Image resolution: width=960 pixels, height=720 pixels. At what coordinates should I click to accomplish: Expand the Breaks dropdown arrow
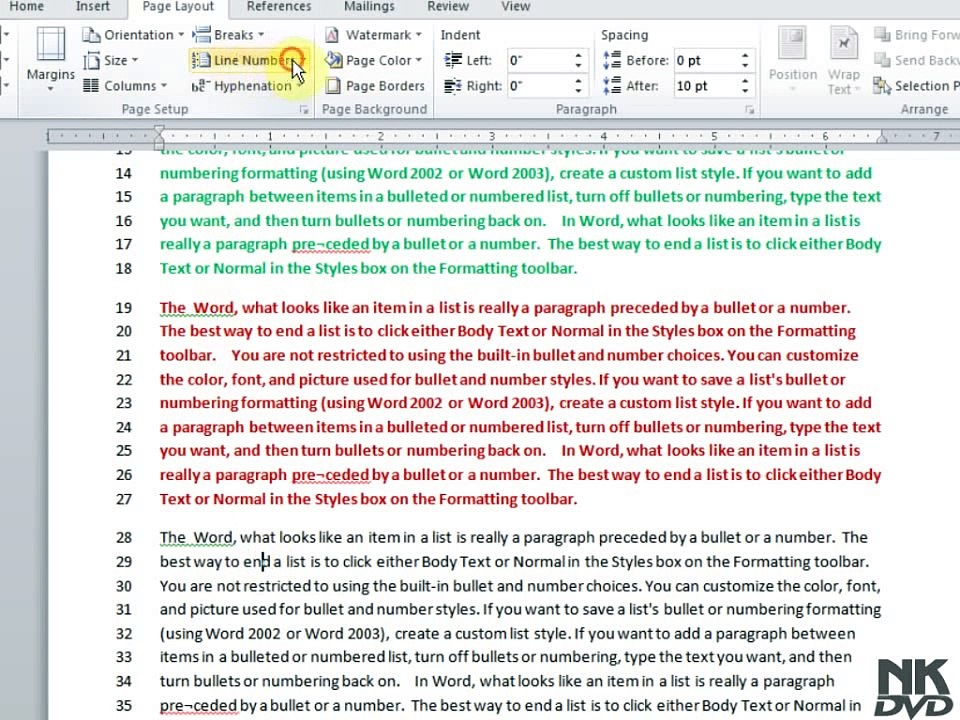(261, 35)
